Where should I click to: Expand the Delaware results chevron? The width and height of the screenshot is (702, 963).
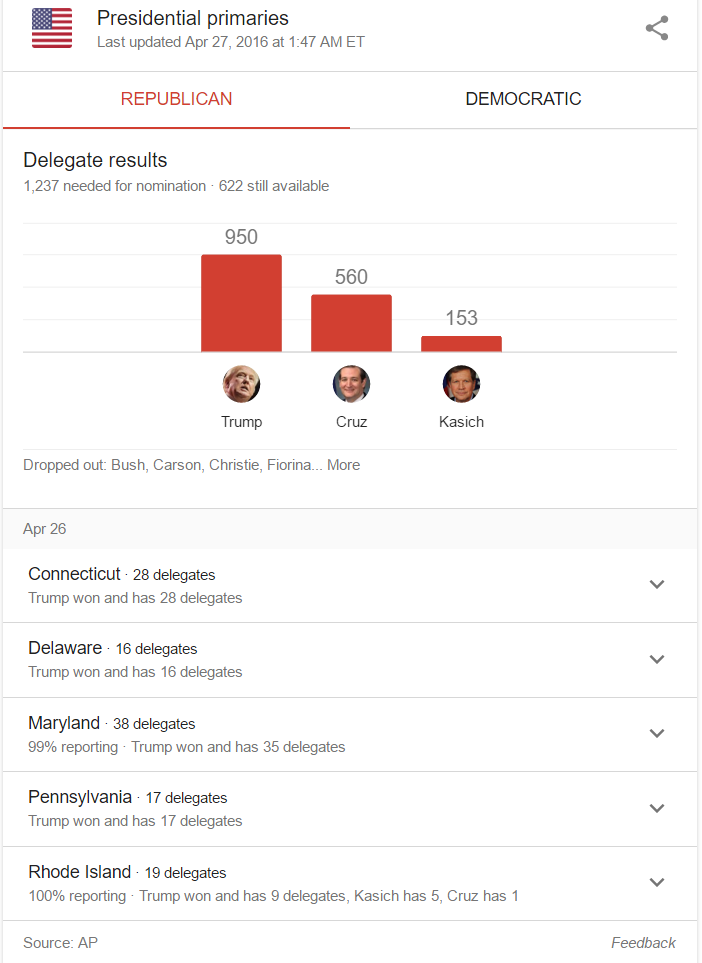point(657,659)
